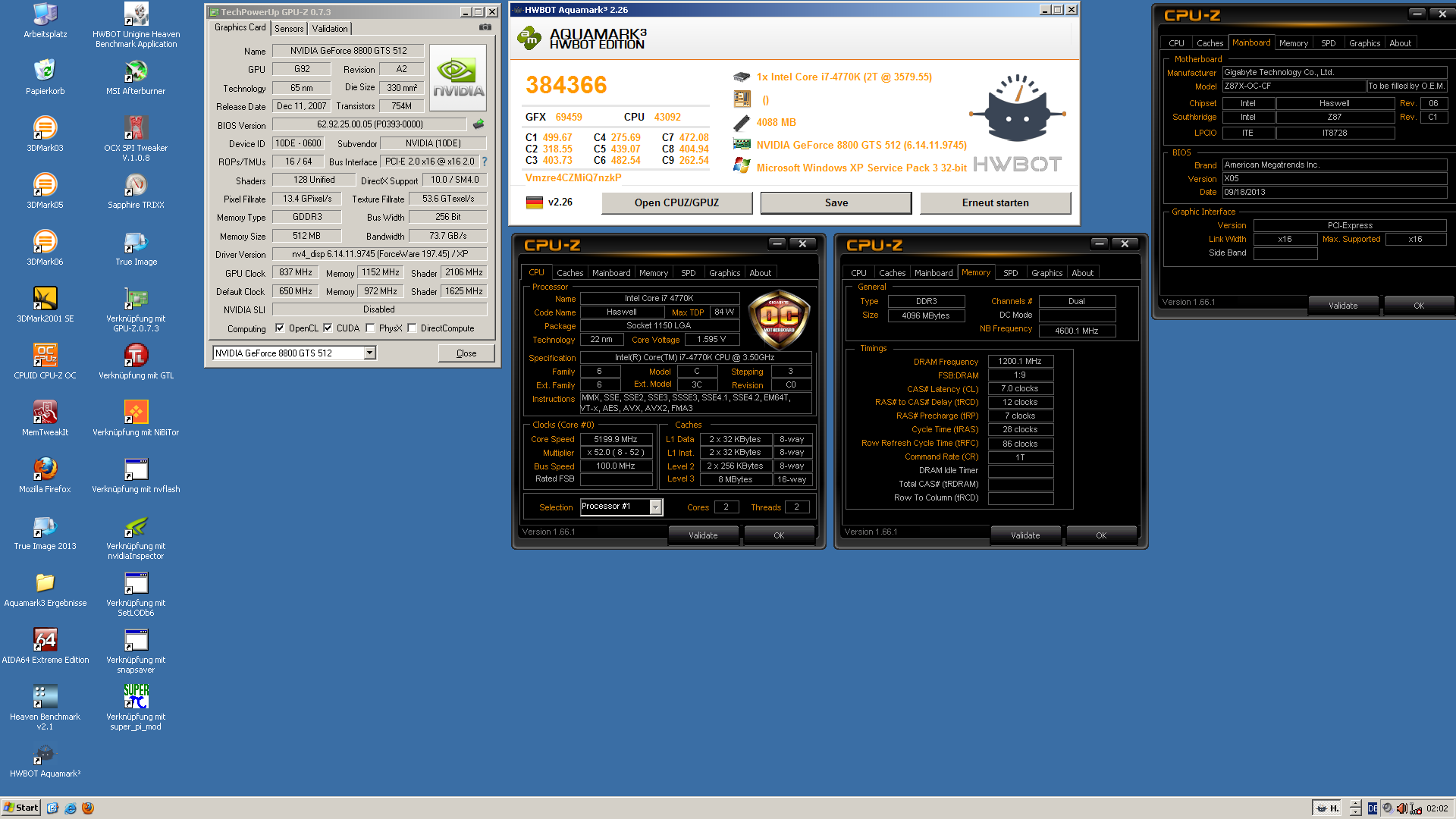Screen dimensions: 1456x819
Task: Switch to Validation tab in GPU-Z
Action: click(330, 29)
